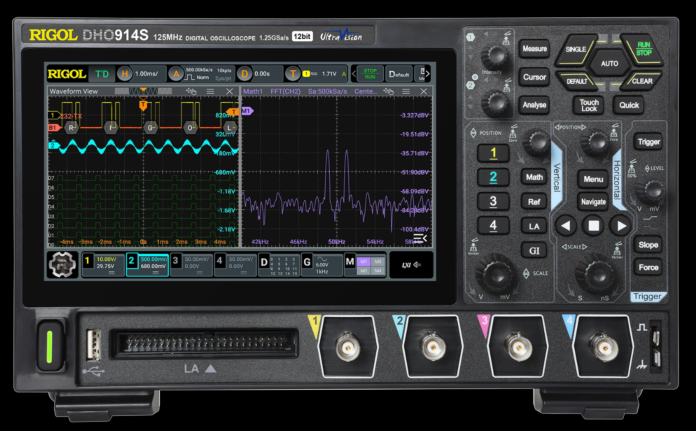This screenshot has height=431, width=696.
Task: Toggle the RUN/STOP hardware key
Action: (643, 49)
